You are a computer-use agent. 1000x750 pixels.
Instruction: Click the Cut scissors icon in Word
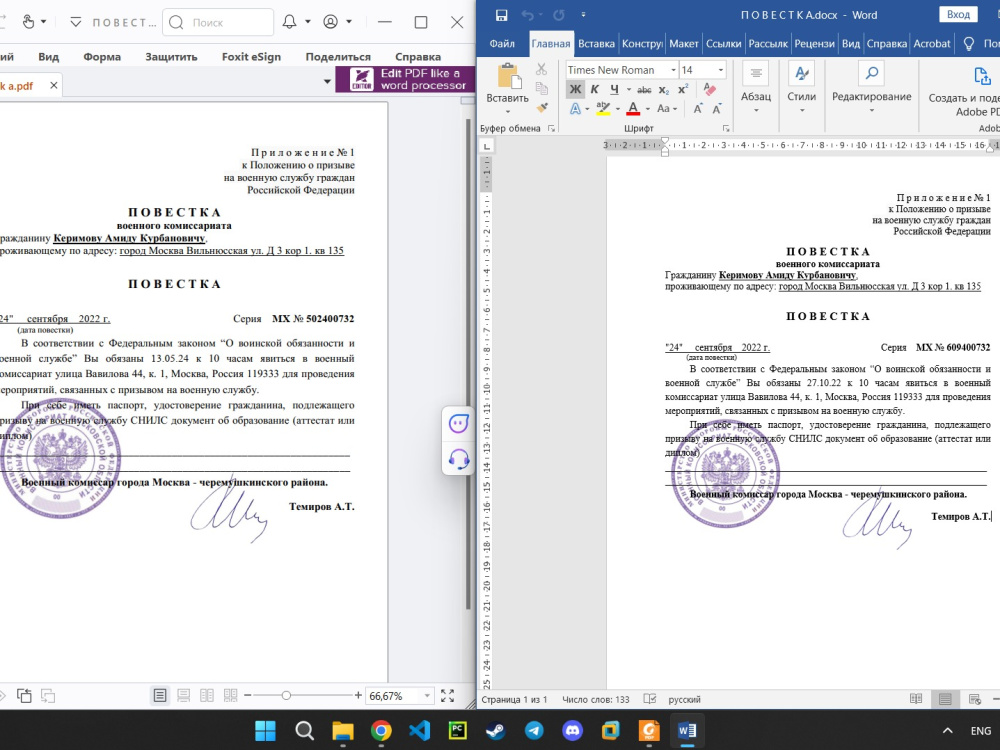(x=541, y=69)
